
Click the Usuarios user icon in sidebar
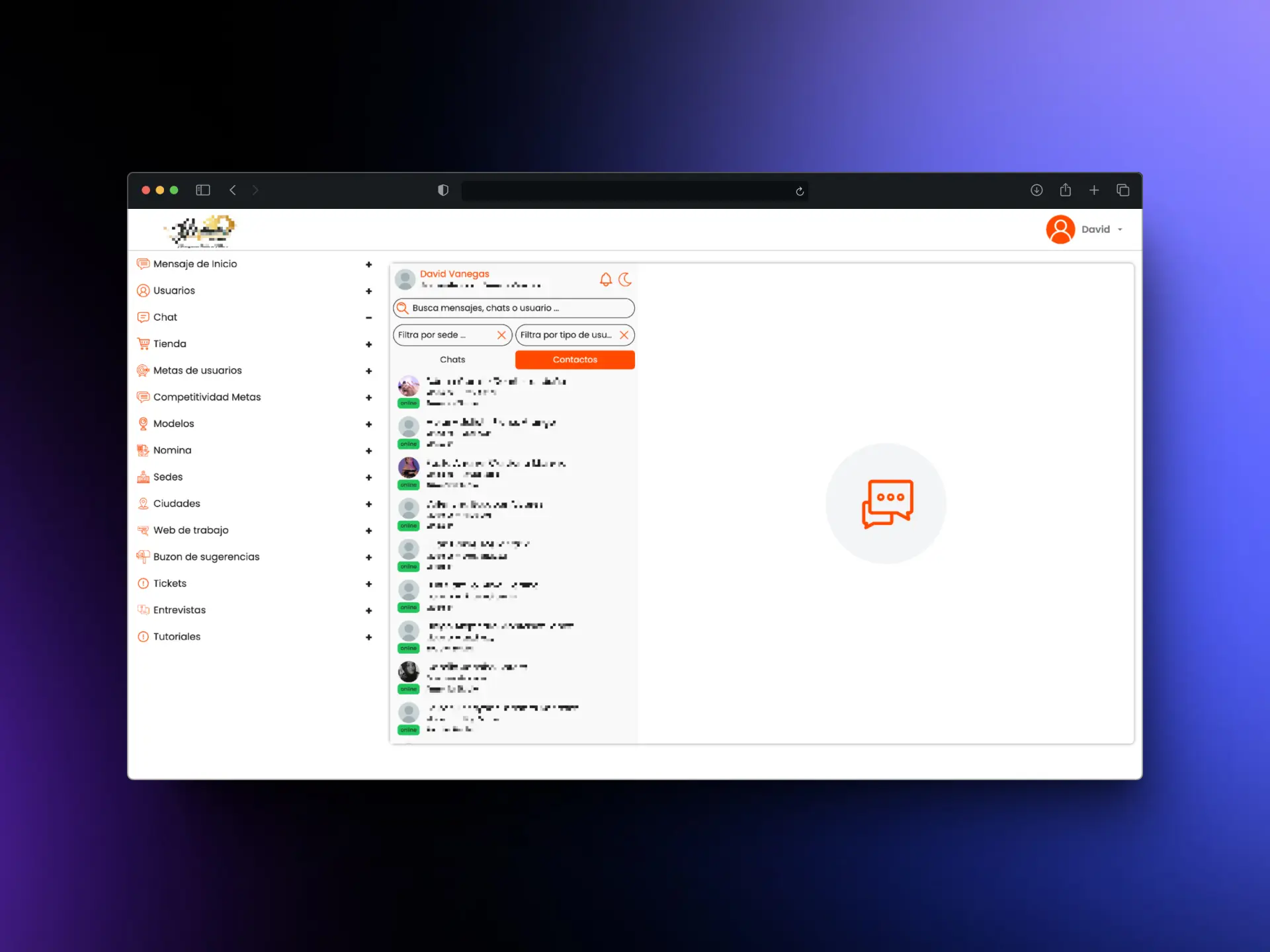point(143,290)
